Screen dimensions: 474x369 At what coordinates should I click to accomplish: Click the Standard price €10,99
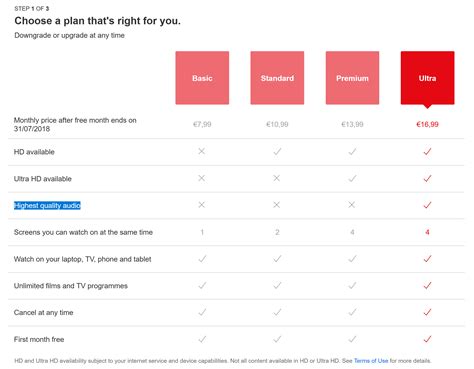tap(277, 124)
